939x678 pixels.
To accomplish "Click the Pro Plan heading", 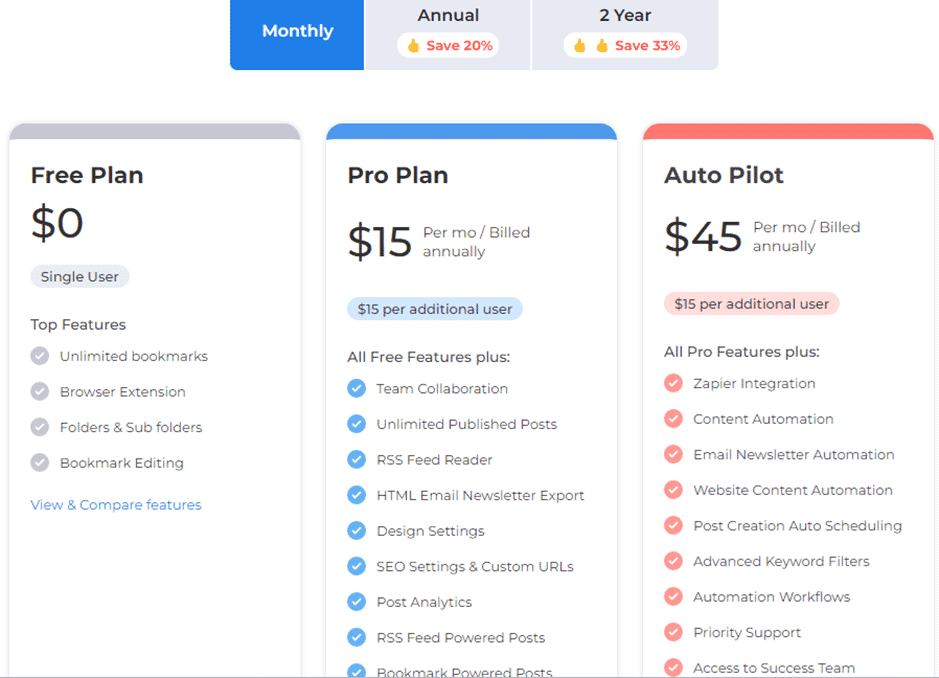I will click(x=398, y=175).
